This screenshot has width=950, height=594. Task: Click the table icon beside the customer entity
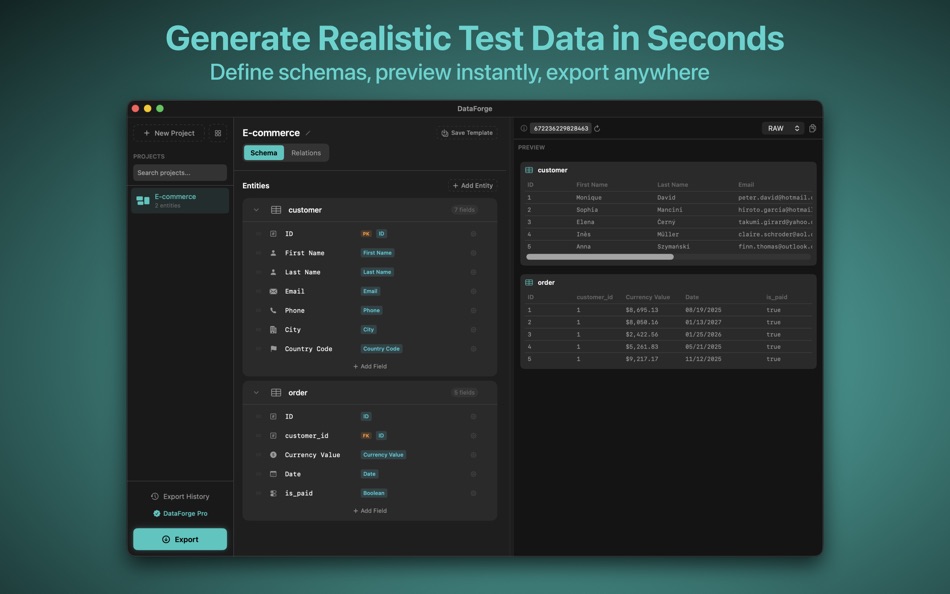pos(275,210)
